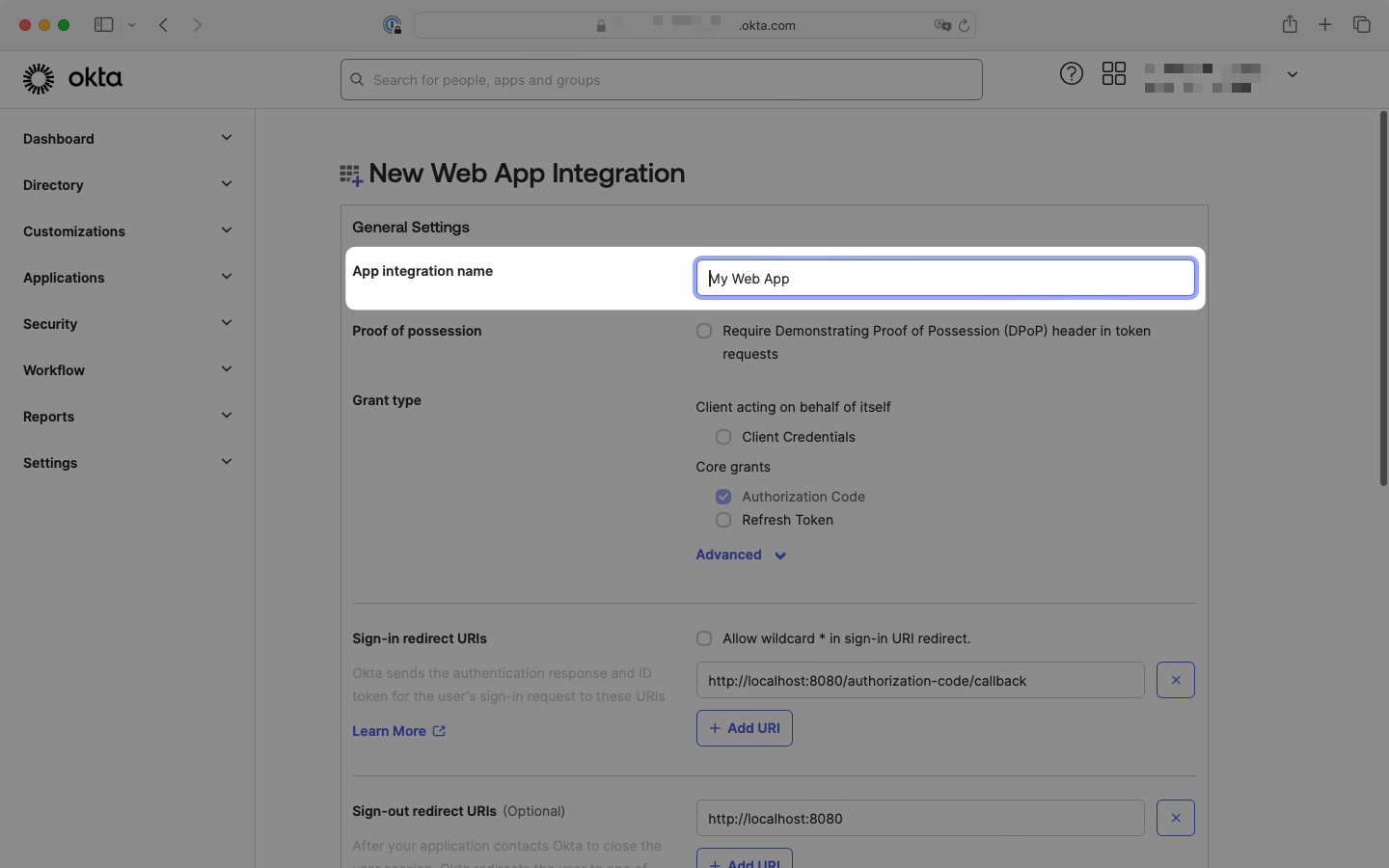The height and width of the screenshot is (868, 1389).
Task: Click the Add URI button
Action: coord(744,728)
